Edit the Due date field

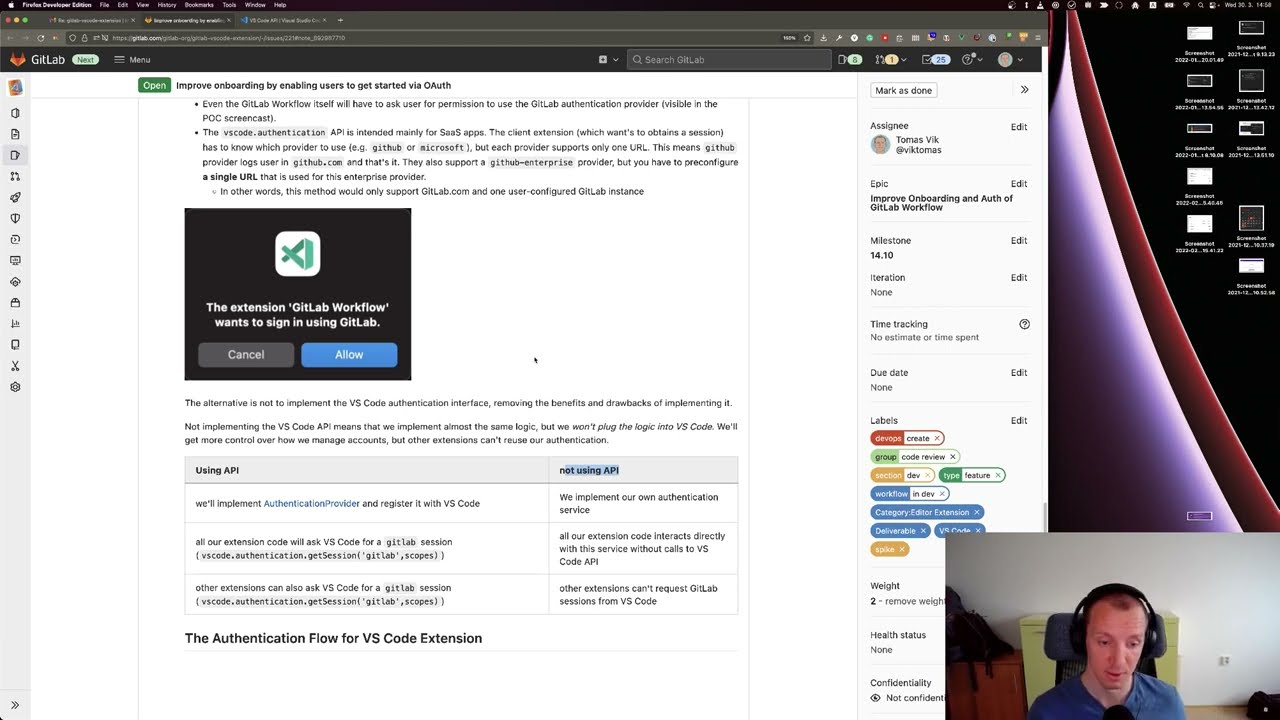point(1018,373)
